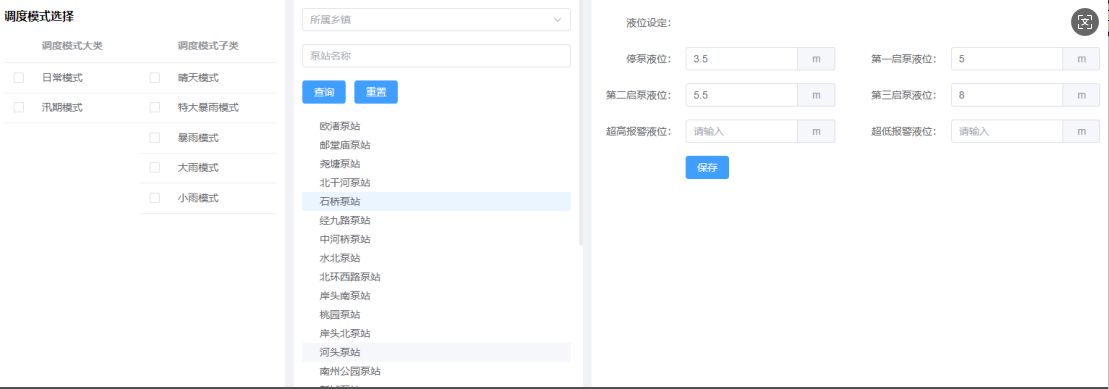Click the 调度模式选择 heading
The image size is (1109, 389).
tap(40, 16)
